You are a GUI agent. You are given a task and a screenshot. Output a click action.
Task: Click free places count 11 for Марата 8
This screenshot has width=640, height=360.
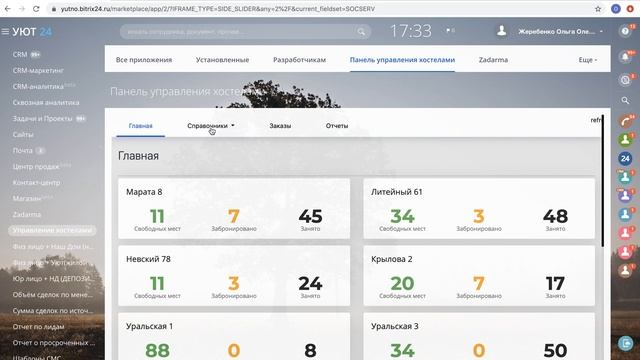pos(157,216)
